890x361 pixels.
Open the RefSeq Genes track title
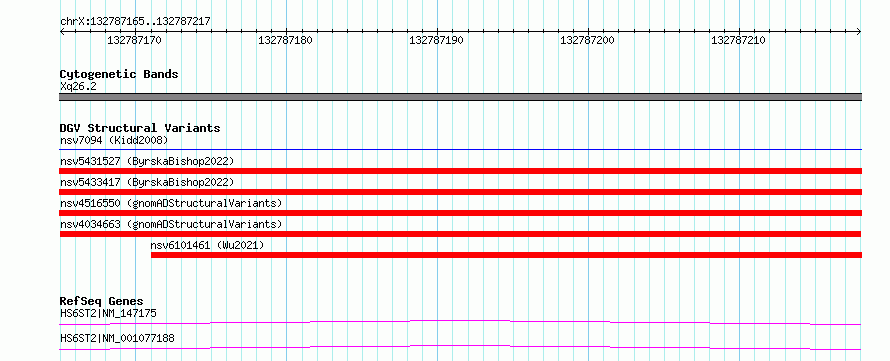click(102, 301)
